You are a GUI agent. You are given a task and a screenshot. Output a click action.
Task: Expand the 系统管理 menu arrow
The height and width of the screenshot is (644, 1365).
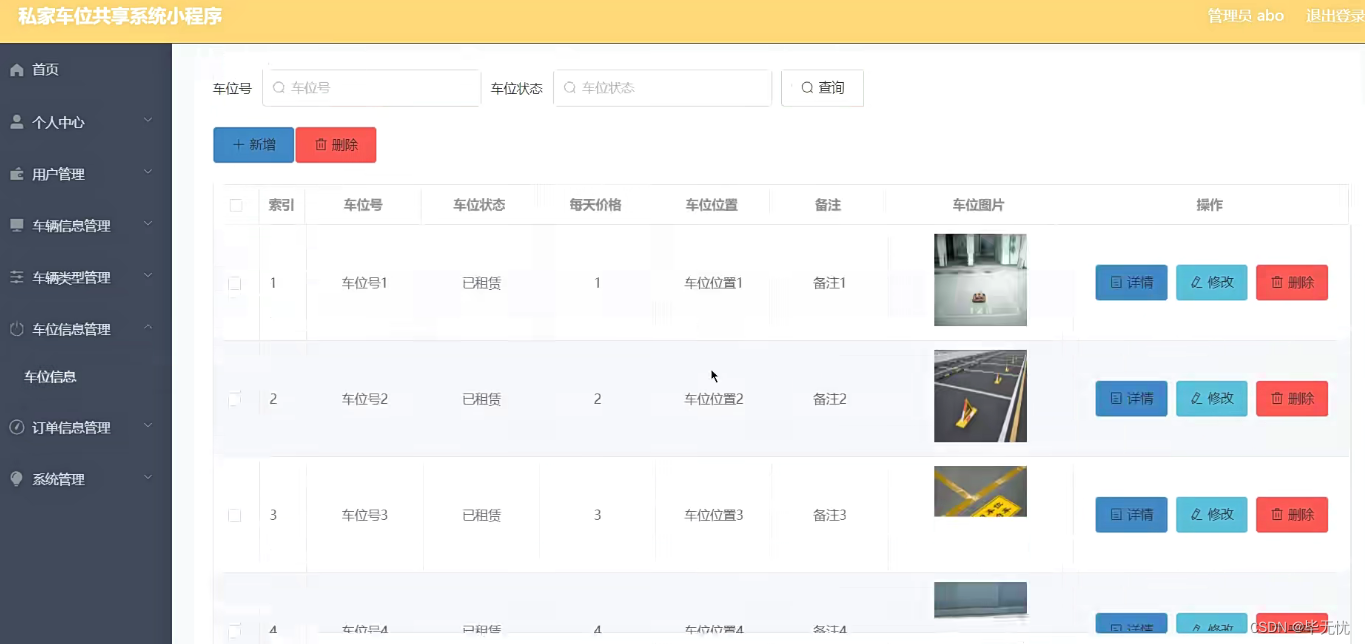(x=148, y=478)
